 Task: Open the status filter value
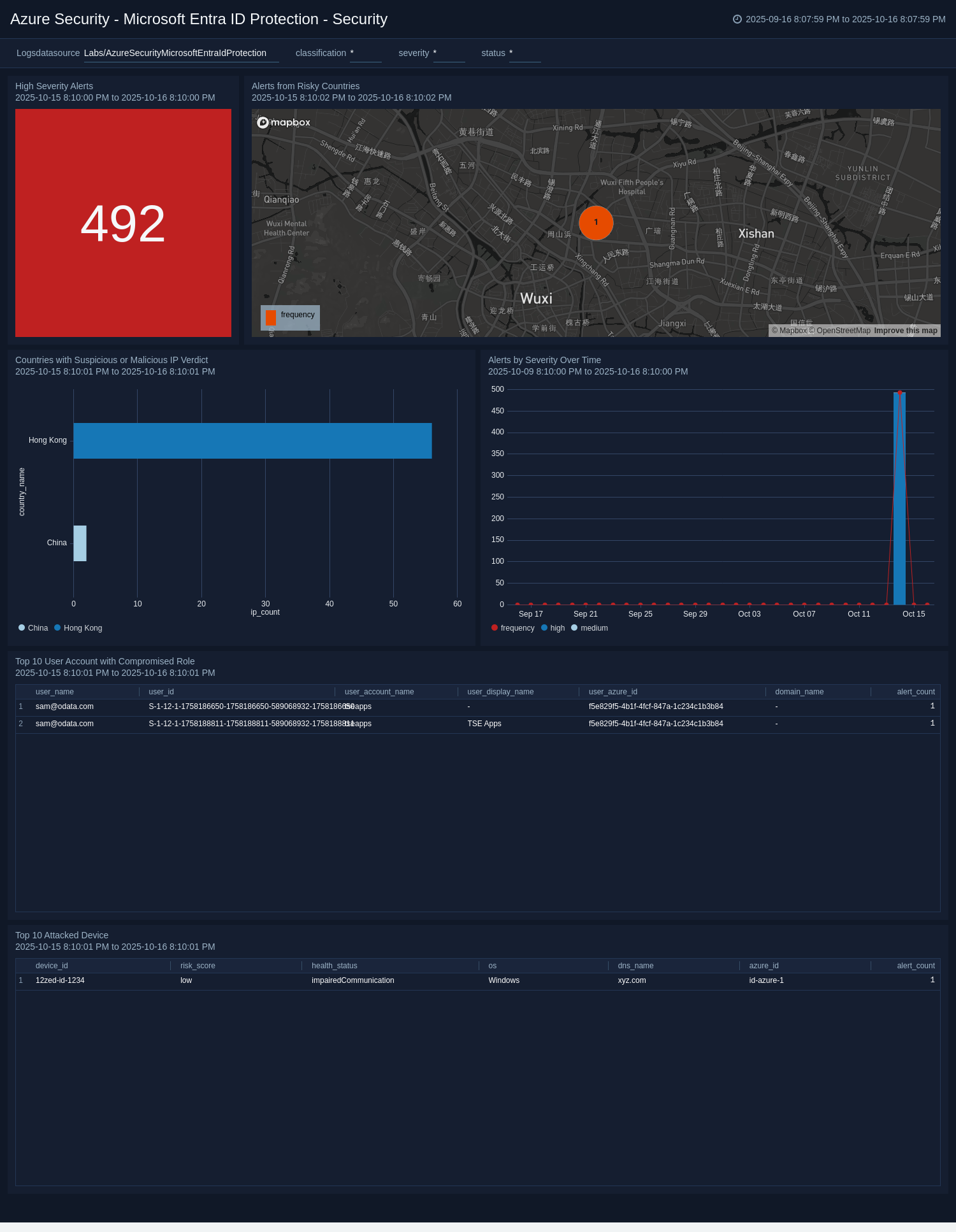[525, 54]
